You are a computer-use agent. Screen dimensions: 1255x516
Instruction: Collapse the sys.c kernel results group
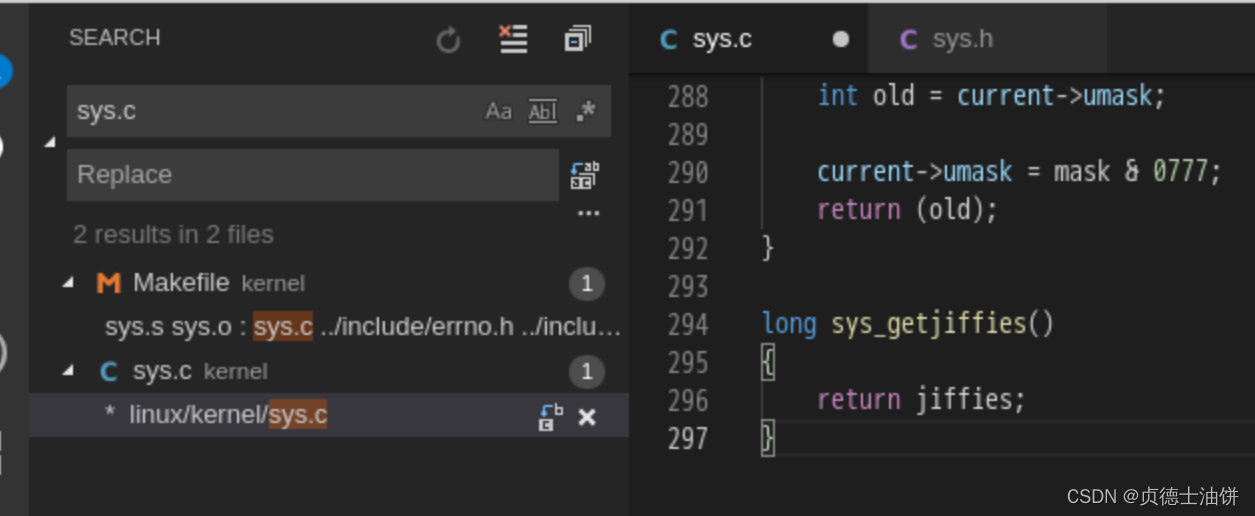[x=68, y=371]
